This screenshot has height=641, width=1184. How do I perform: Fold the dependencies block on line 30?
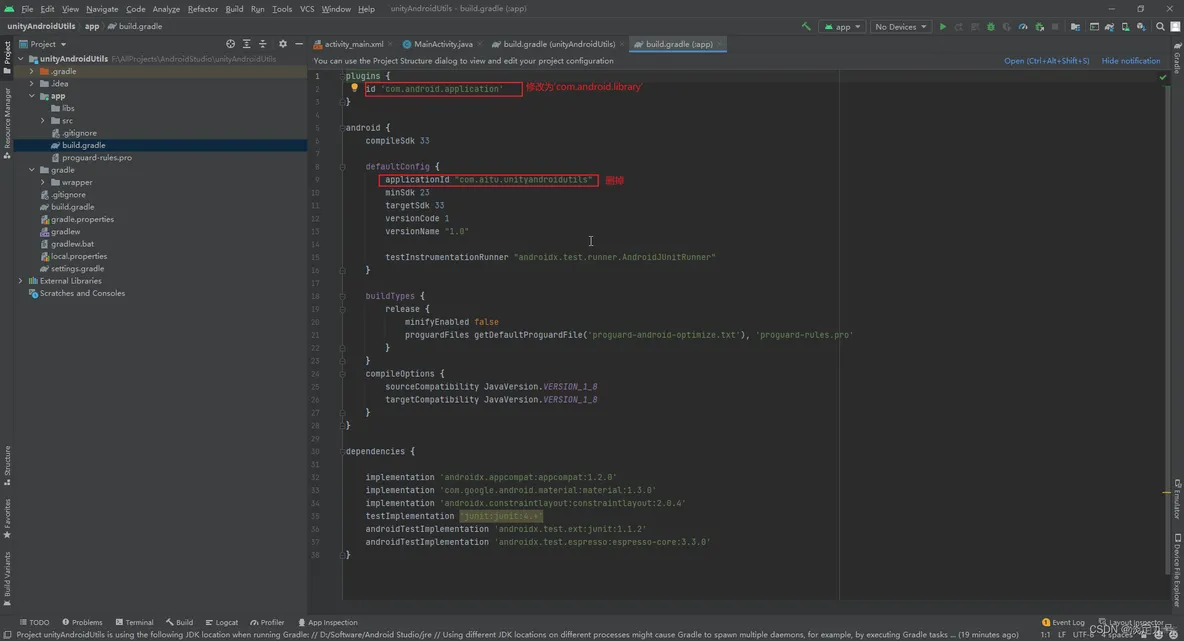342,451
